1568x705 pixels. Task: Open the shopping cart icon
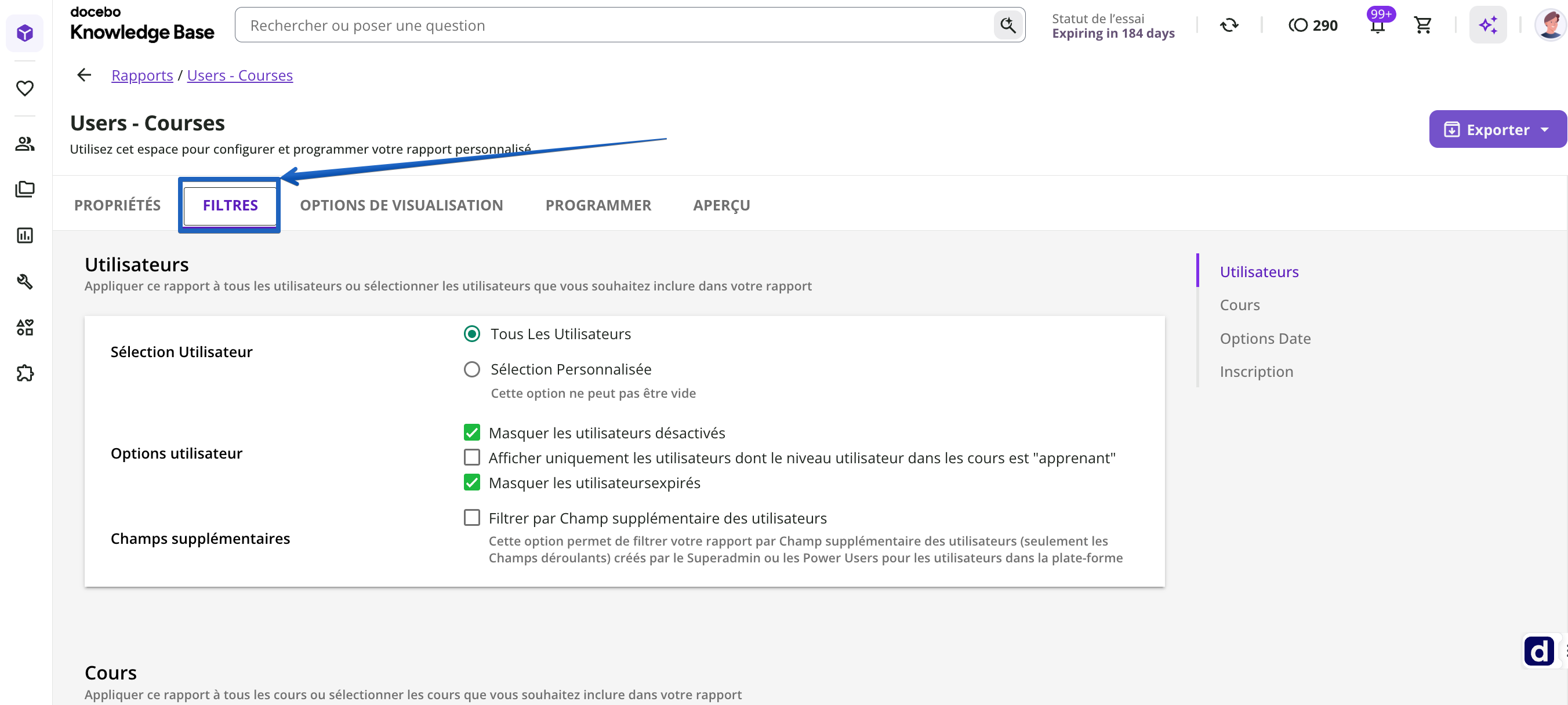pos(1422,26)
